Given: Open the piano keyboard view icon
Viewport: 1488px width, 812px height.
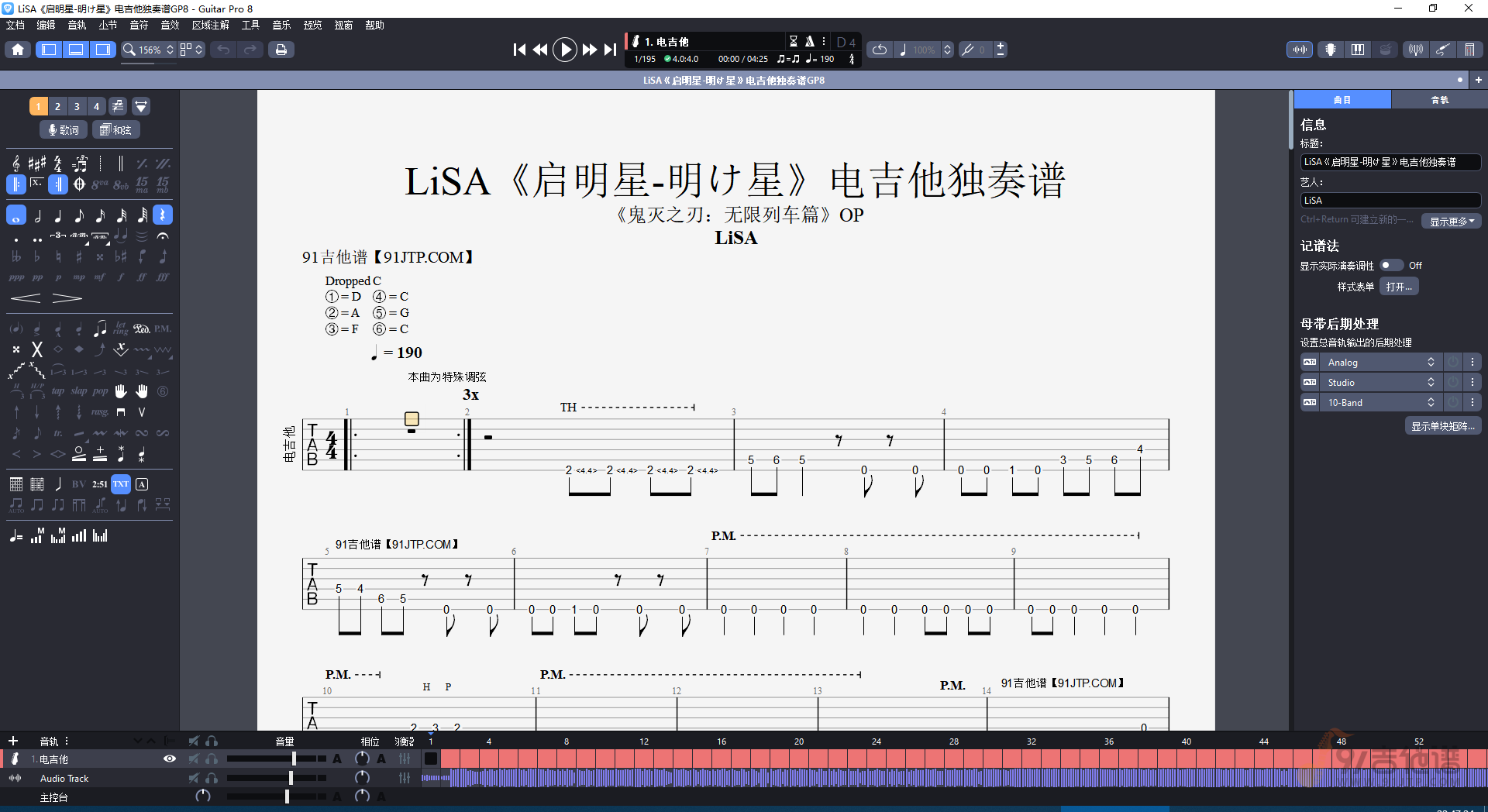Looking at the screenshot, I should [1358, 50].
